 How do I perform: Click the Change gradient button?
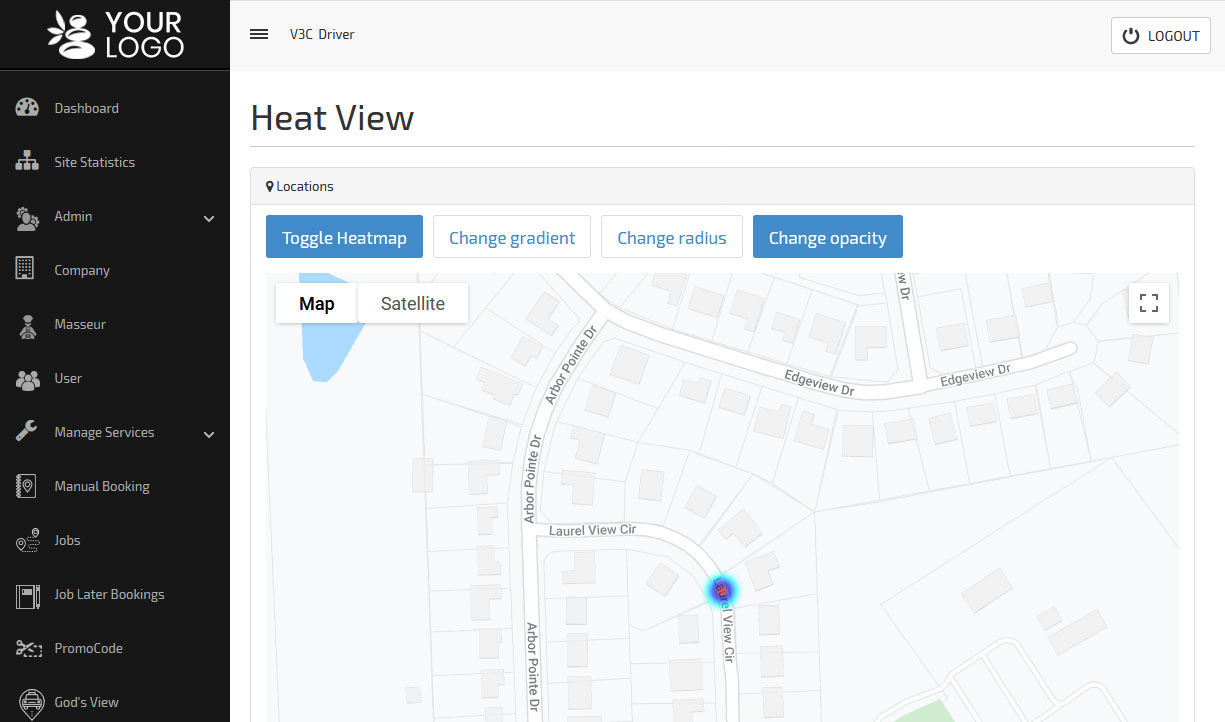512,237
